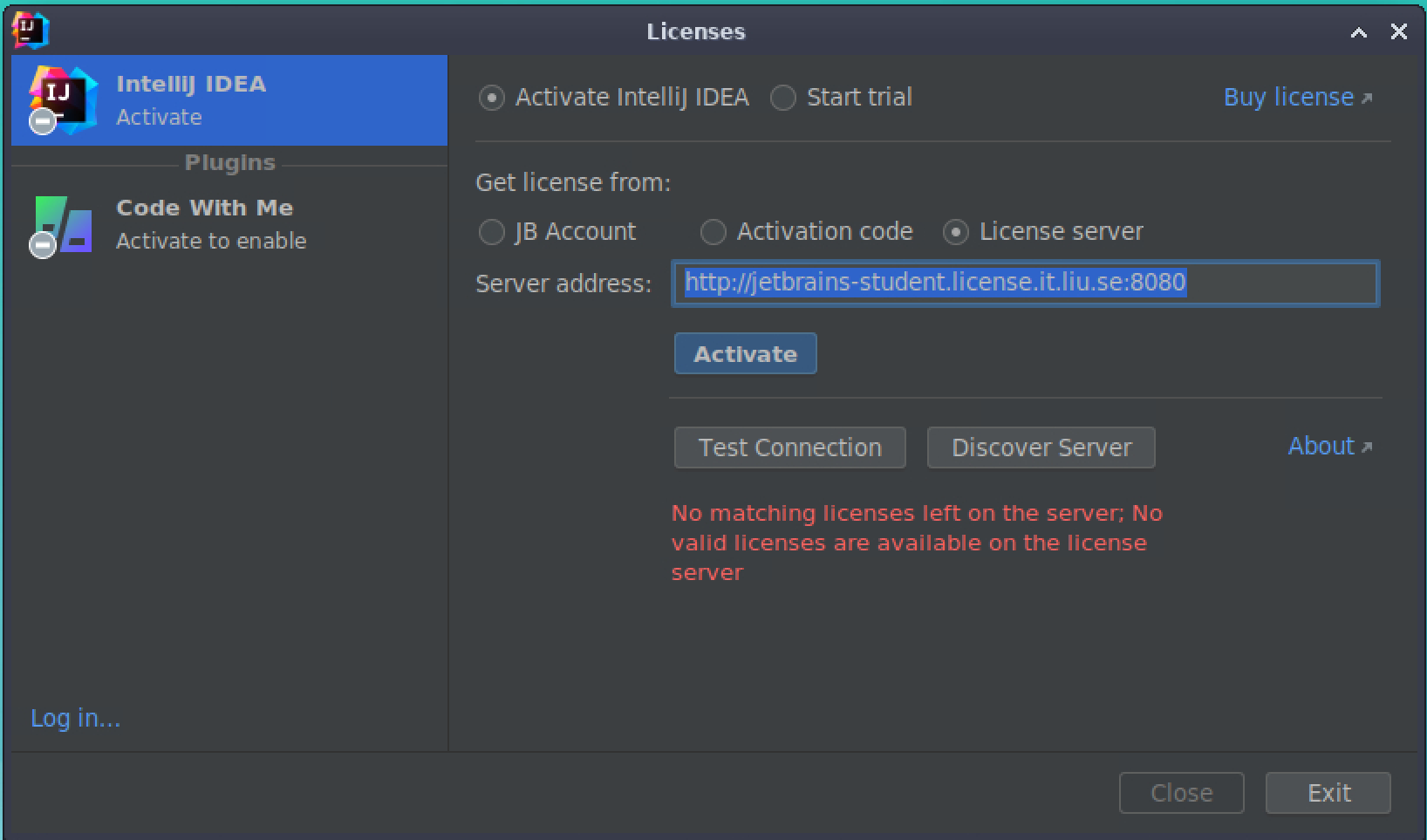Click the disabled Close button

(1181, 793)
